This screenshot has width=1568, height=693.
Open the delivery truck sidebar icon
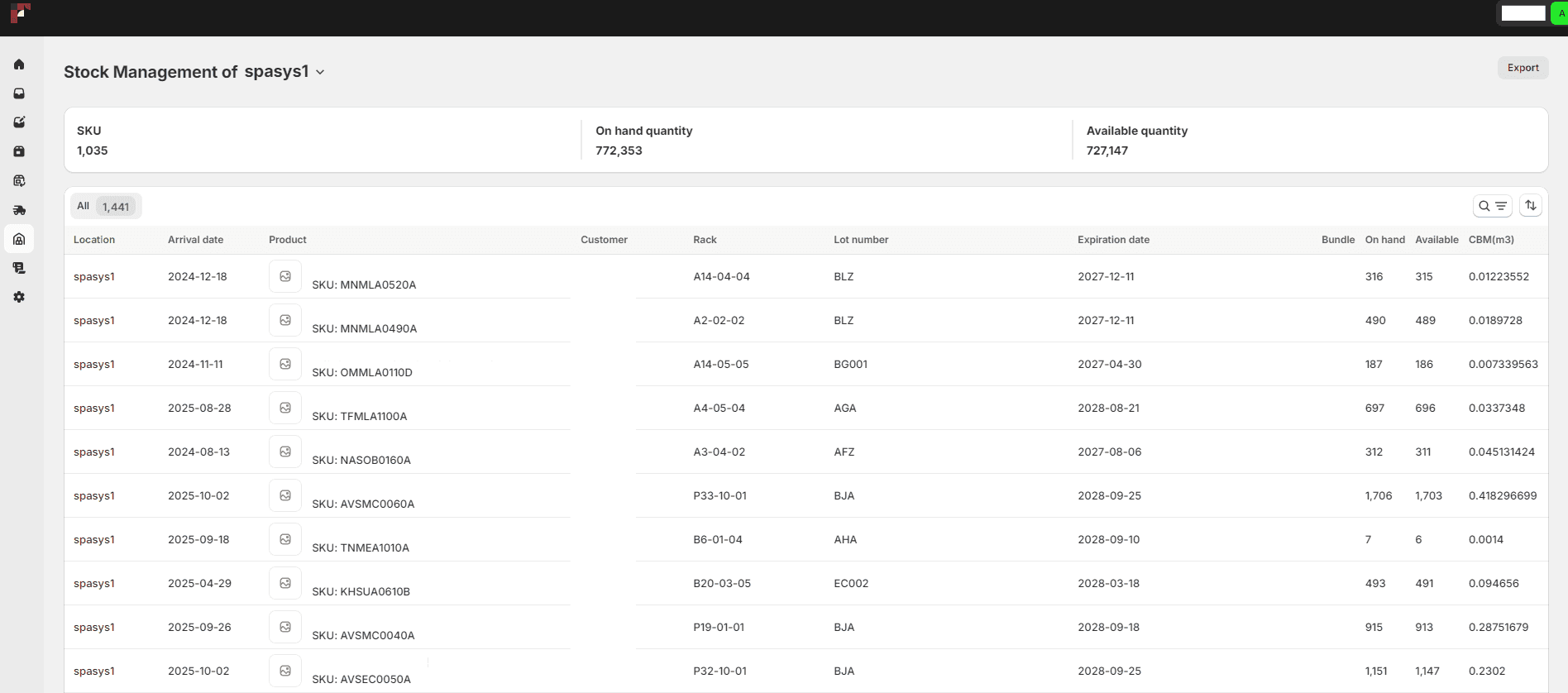tap(19, 210)
